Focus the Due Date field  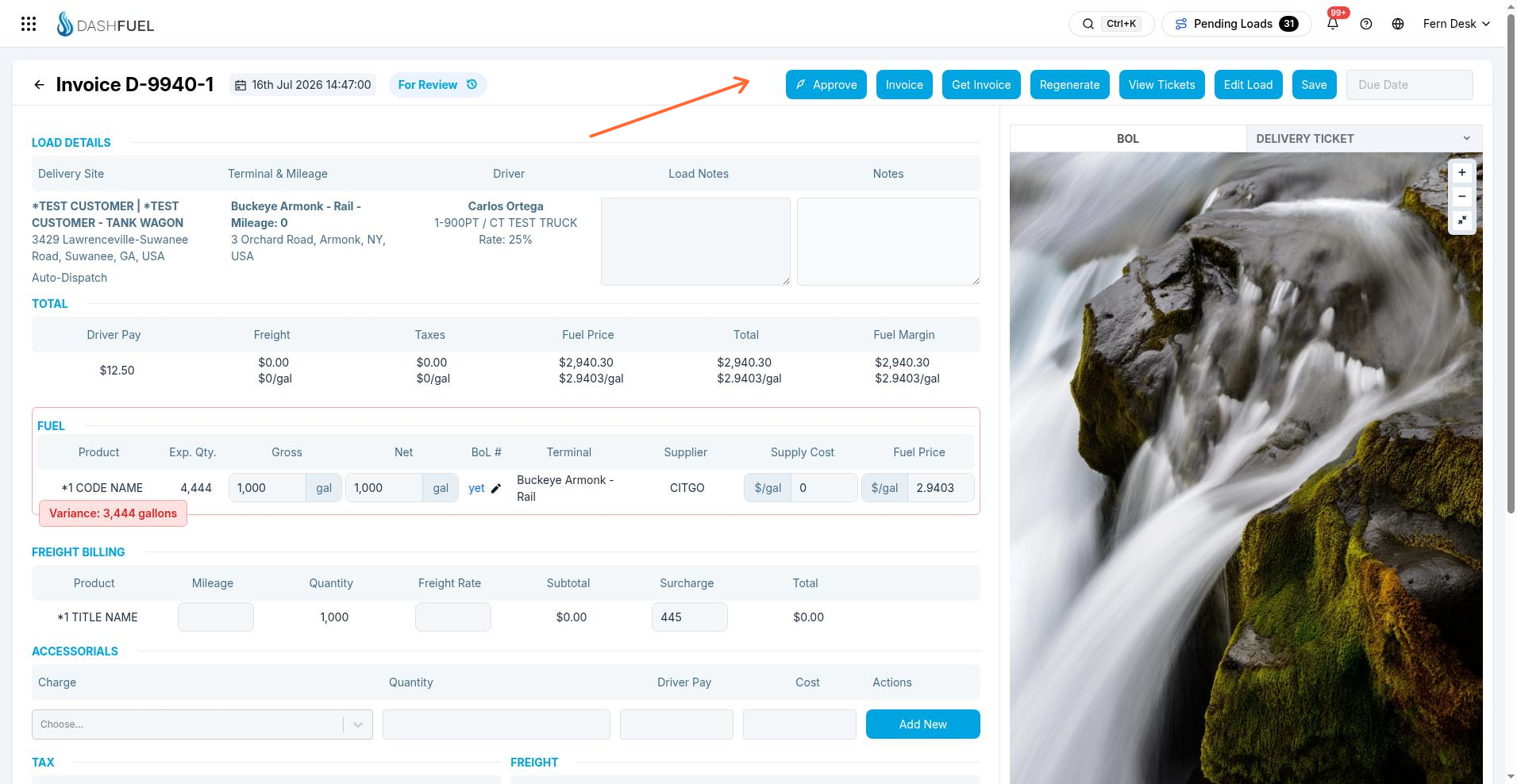[x=1409, y=85]
